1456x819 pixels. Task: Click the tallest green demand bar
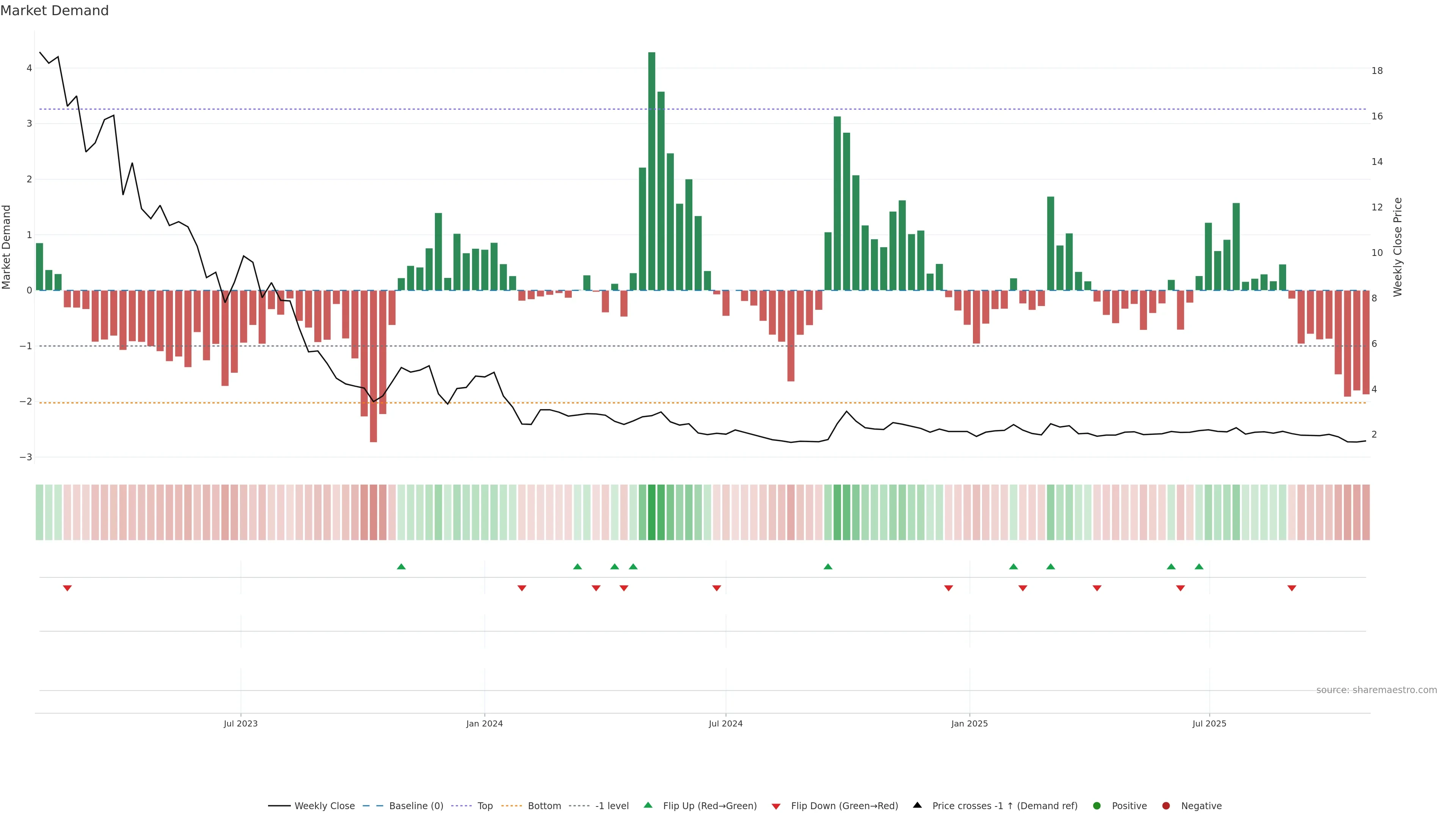[x=652, y=169]
